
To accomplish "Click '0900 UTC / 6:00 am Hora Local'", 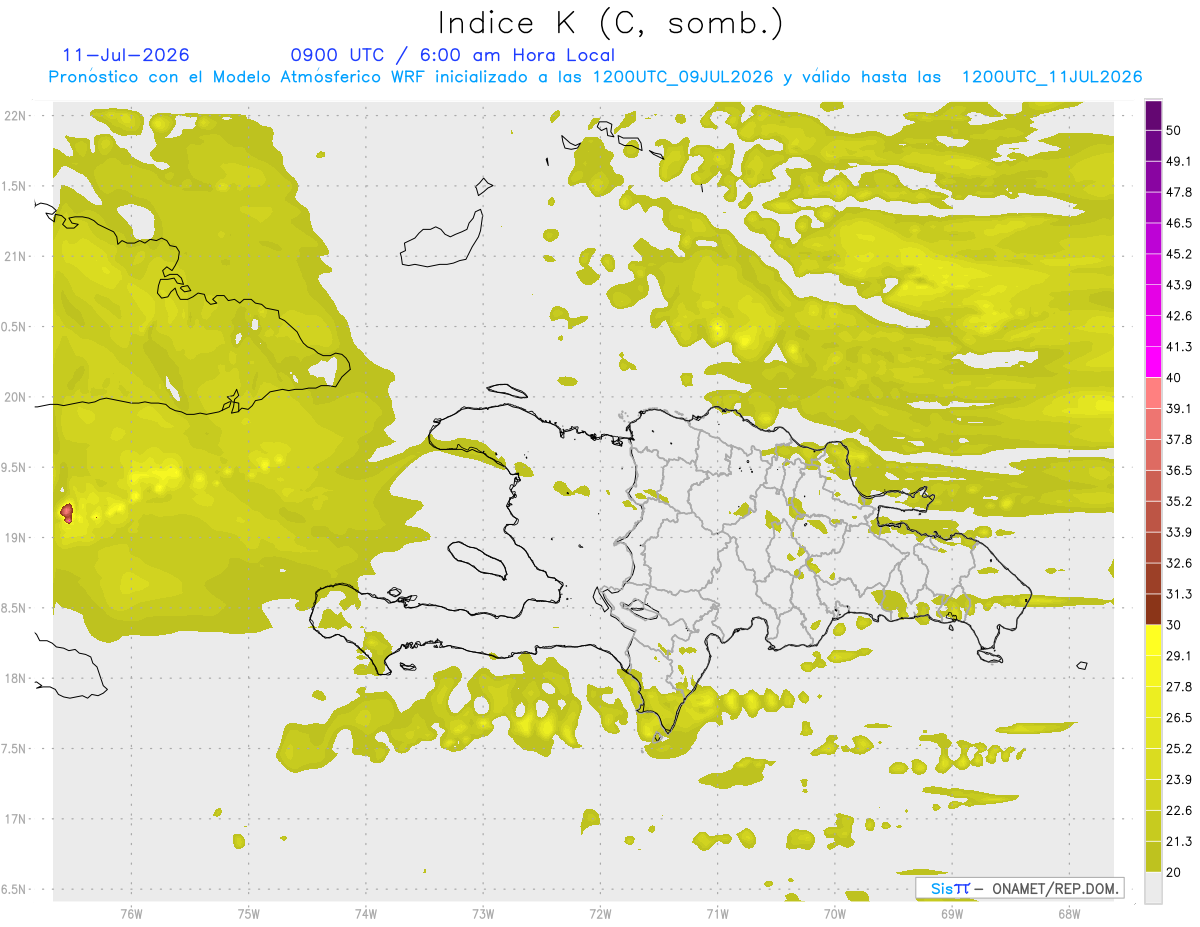I will pos(452,55).
